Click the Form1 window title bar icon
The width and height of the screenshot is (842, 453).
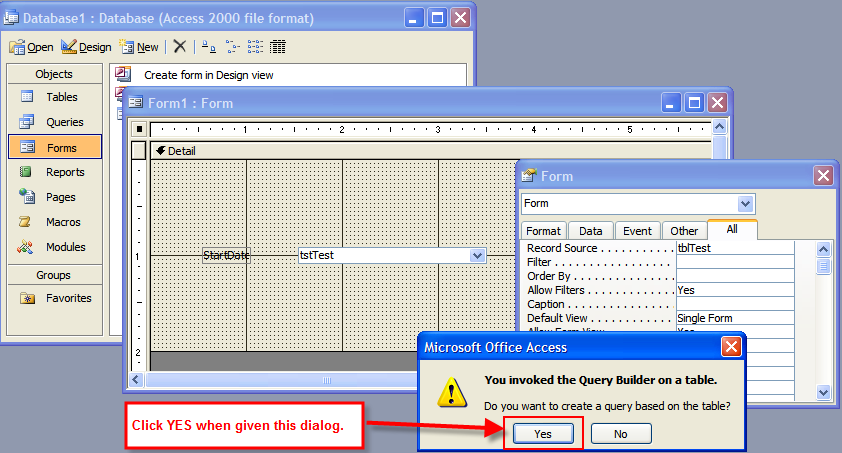tap(135, 103)
